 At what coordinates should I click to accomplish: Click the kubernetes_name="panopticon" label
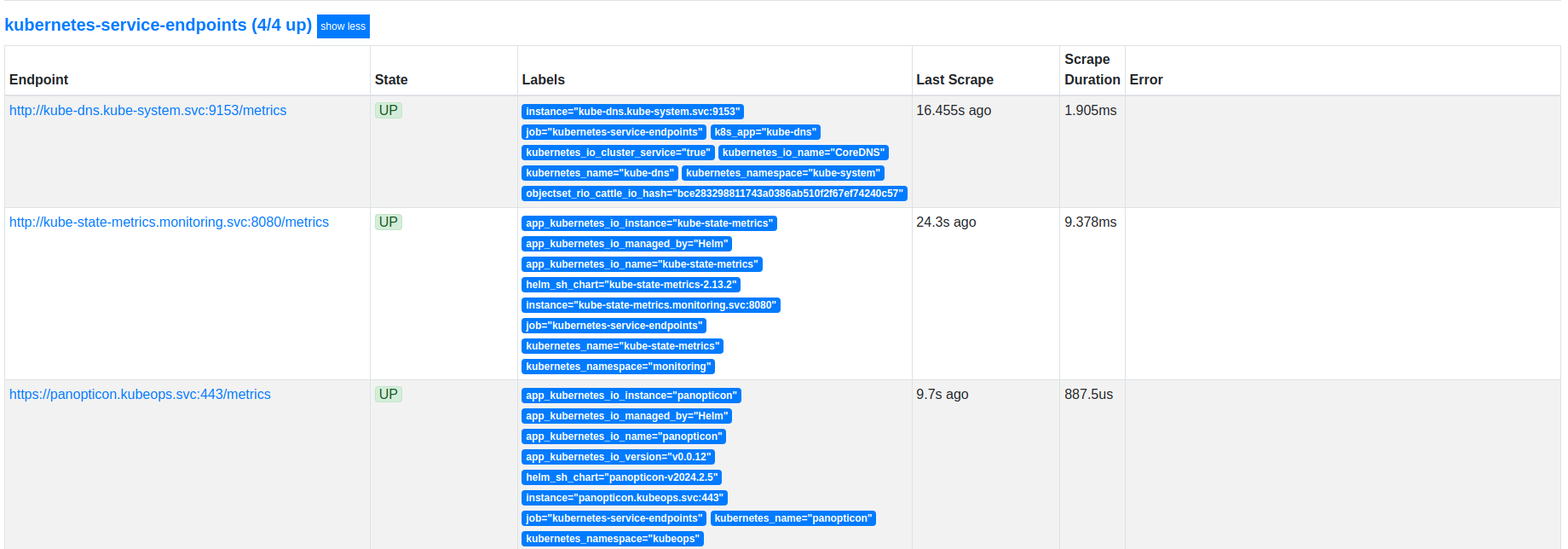pos(793,518)
